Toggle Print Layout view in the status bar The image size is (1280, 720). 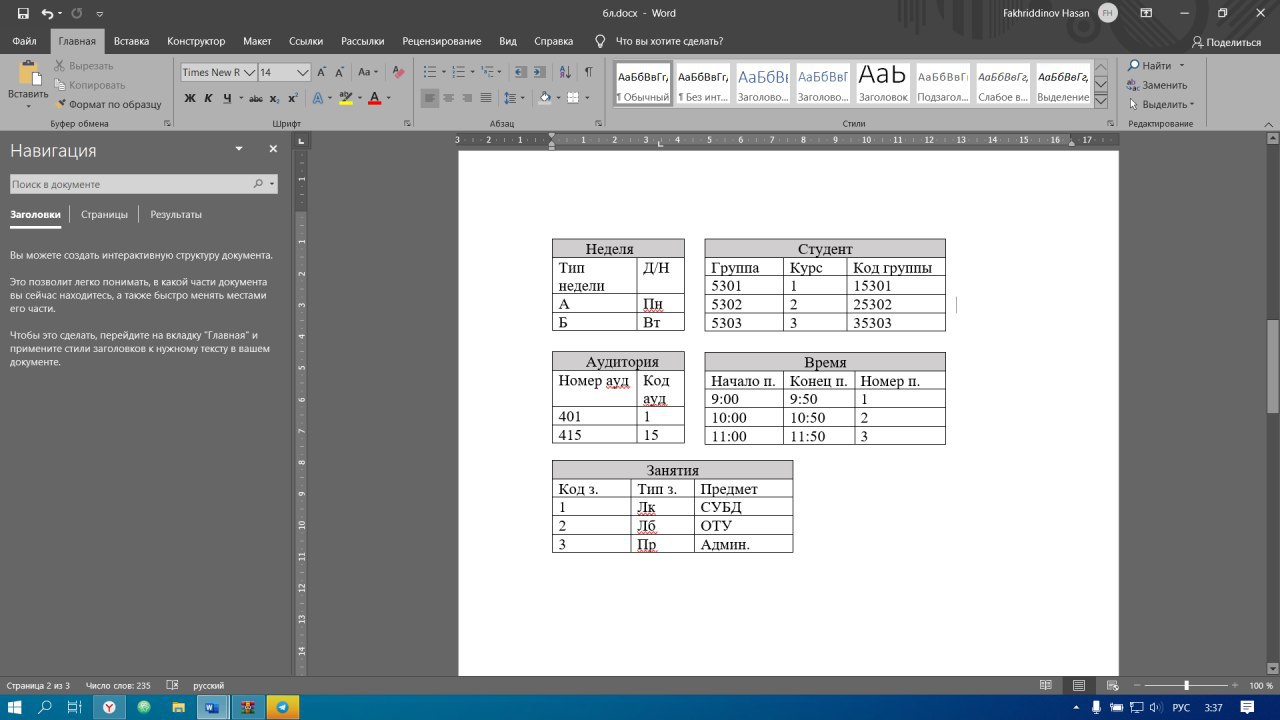coord(1079,685)
